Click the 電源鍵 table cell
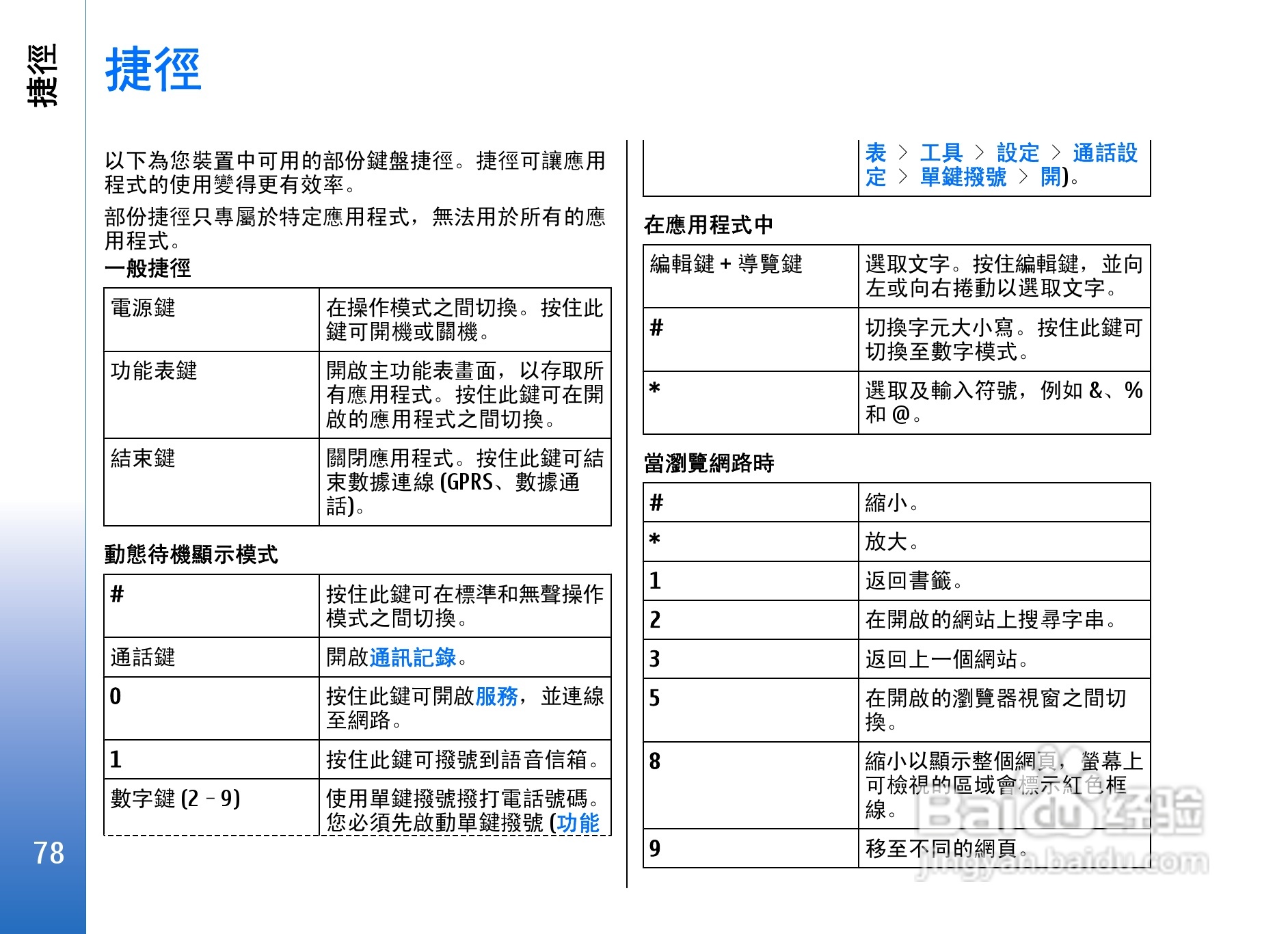This screenshot has height=934, width=1288. 212,320
